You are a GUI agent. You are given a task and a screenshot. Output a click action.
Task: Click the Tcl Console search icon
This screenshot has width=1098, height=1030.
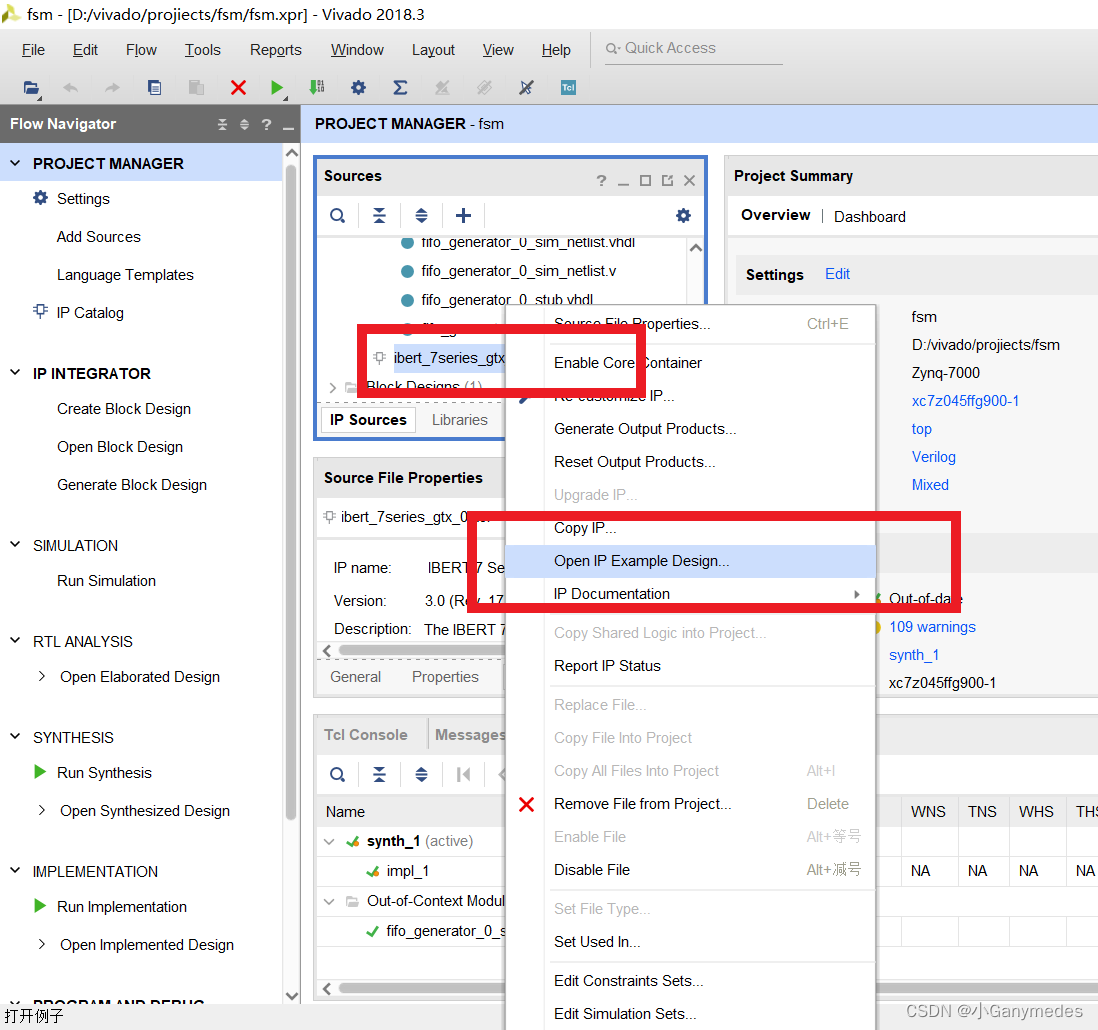point(338,774)
